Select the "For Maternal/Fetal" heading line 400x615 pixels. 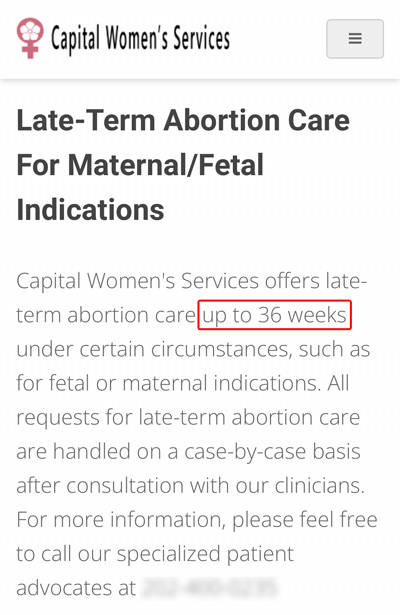tap(140, 165)
